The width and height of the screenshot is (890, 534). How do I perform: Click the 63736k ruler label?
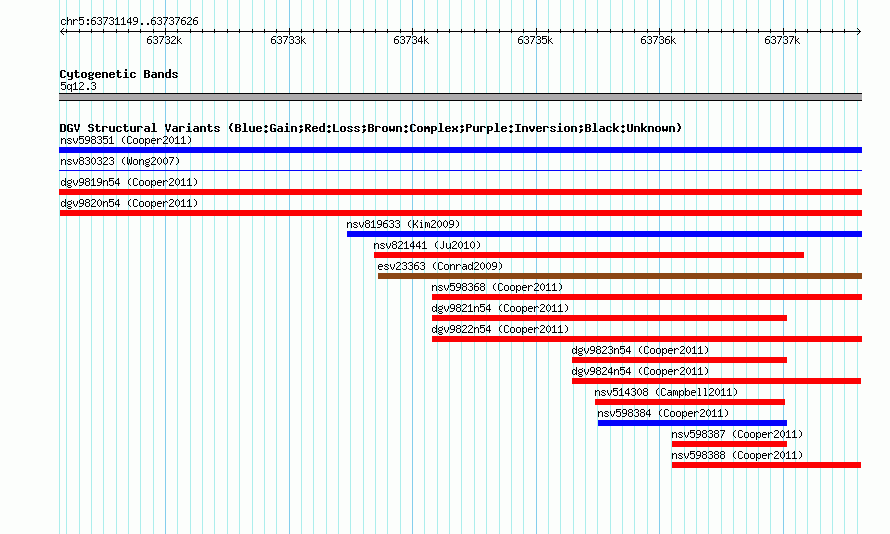coord(658,40)
